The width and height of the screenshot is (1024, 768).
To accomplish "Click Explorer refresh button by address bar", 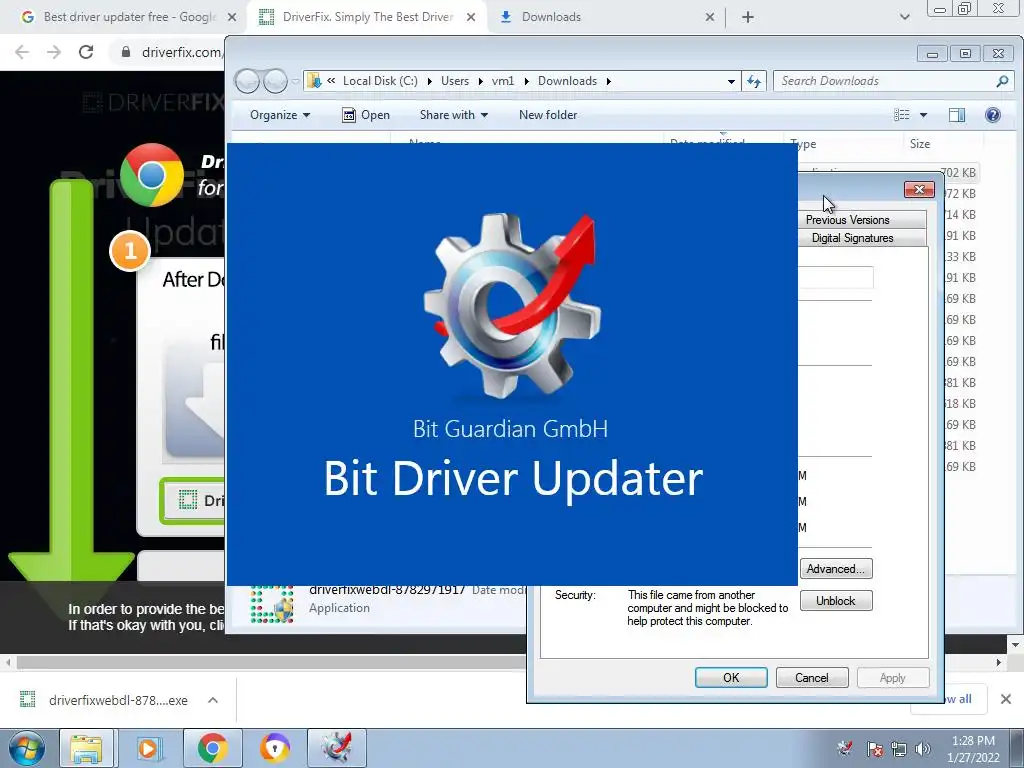I will pyautogui.click(x=754, y=81).
